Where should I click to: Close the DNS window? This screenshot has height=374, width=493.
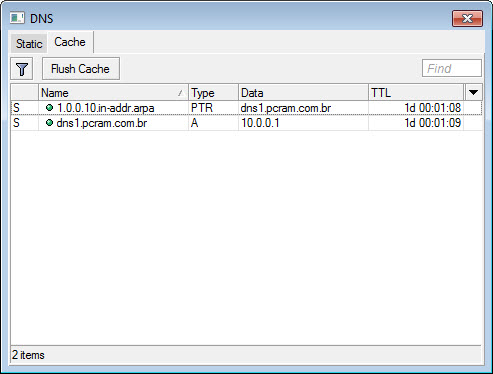tap(467, 18)
